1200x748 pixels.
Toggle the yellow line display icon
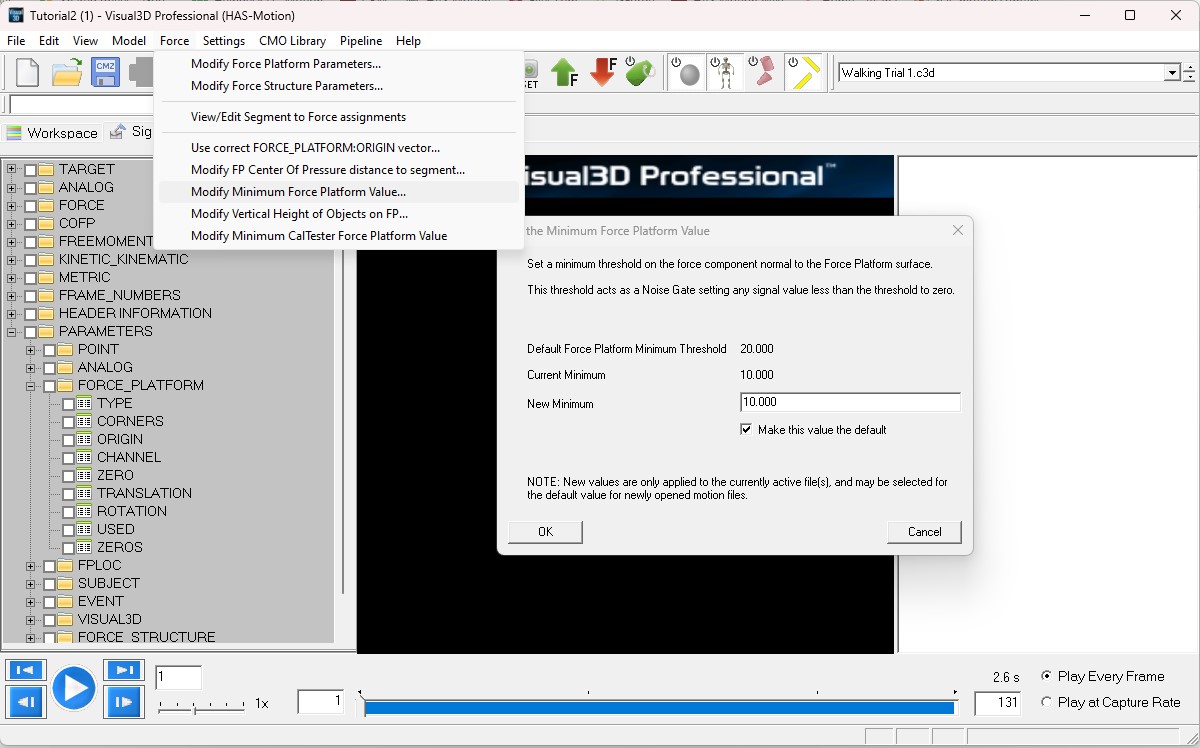tap(804, 72)
